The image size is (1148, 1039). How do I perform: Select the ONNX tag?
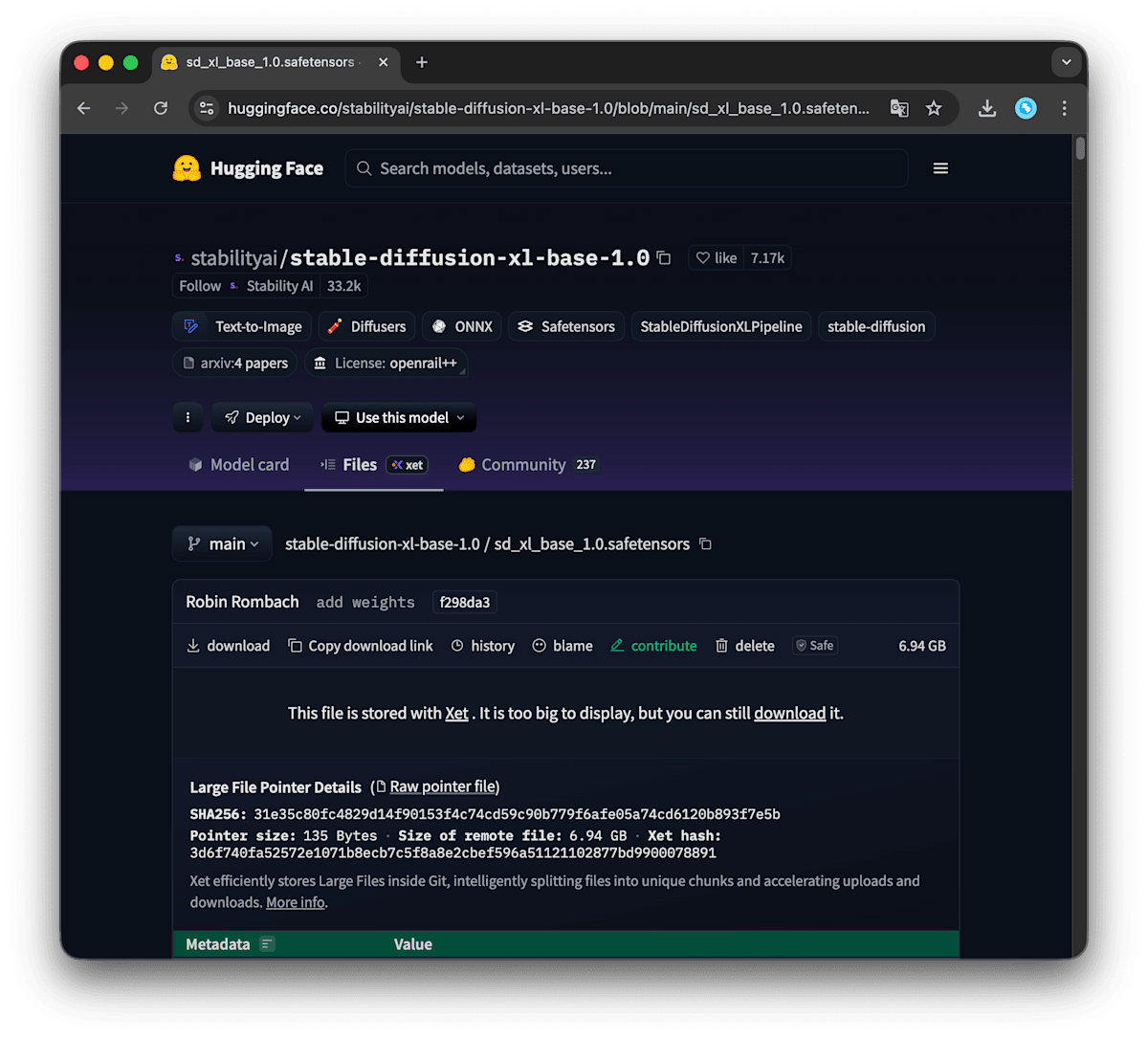coord(462,326)
